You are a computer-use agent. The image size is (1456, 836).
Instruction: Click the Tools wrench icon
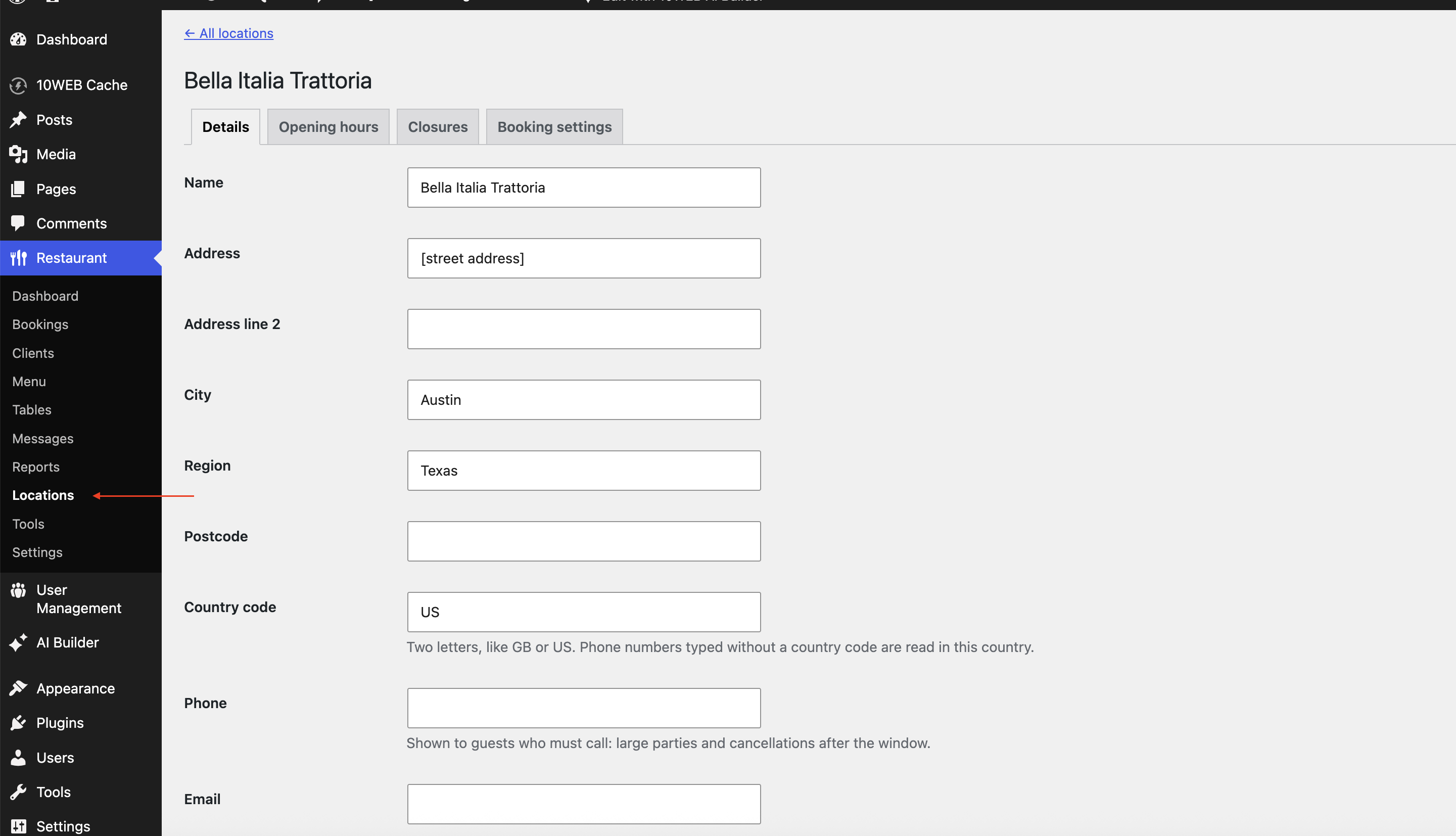pos(18,793)
